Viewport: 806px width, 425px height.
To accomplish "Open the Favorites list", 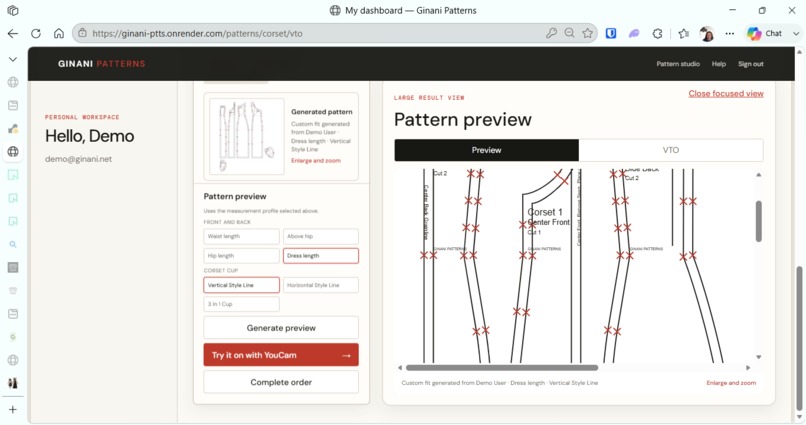I will [x=683, y=33].
